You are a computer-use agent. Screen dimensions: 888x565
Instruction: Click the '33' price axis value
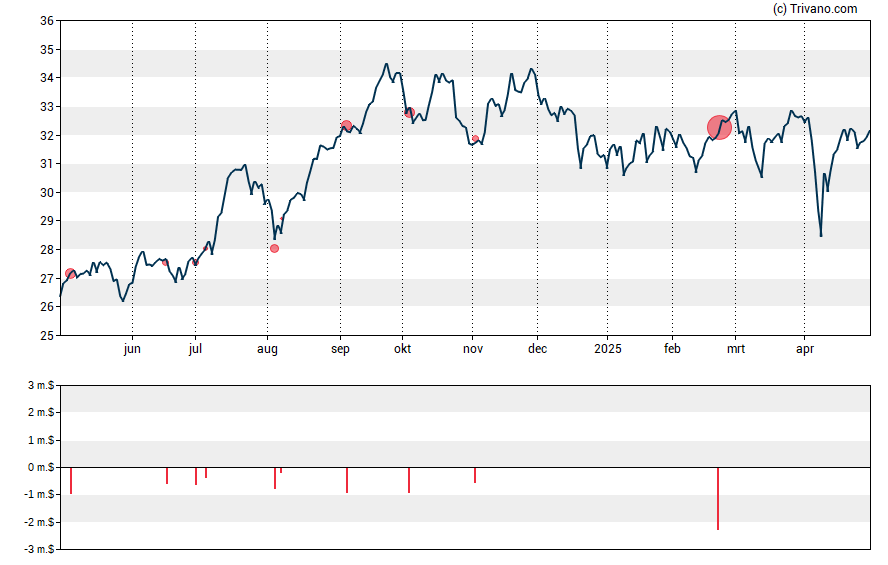coord(47,107)
